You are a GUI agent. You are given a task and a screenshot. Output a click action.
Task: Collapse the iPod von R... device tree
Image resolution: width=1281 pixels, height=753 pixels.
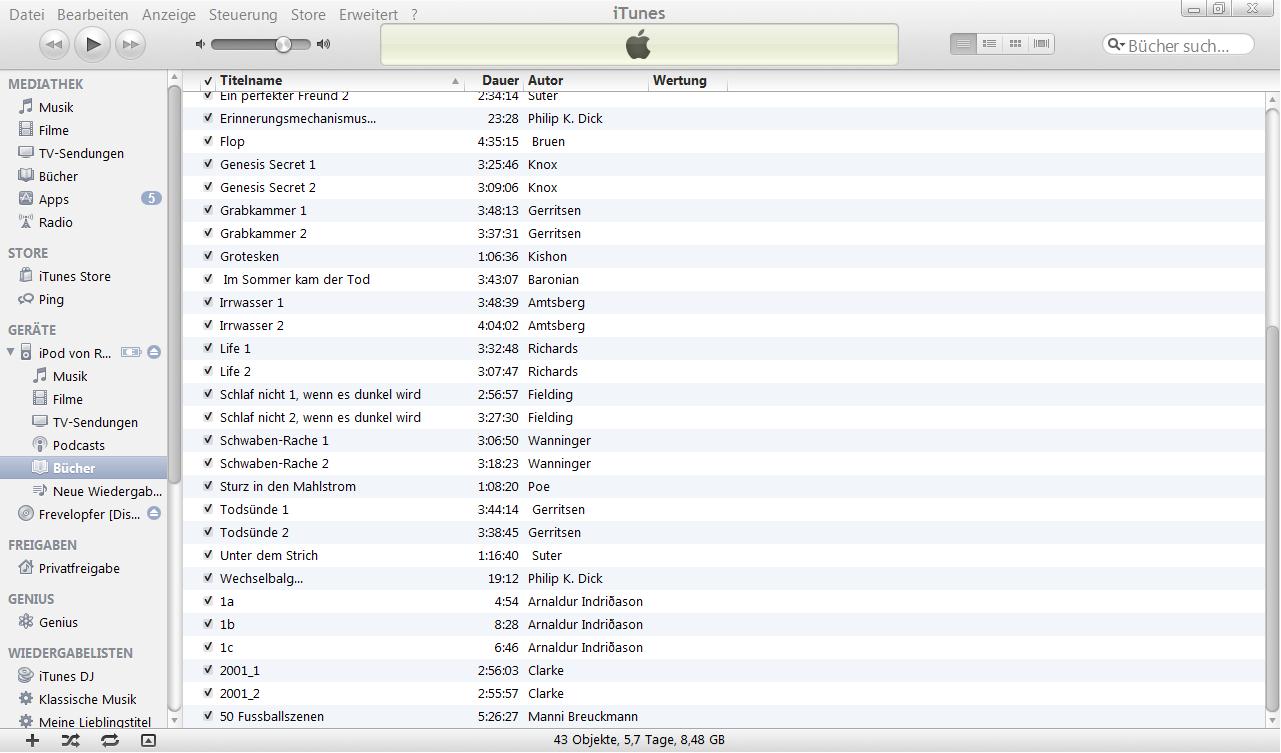click(11, 352)
